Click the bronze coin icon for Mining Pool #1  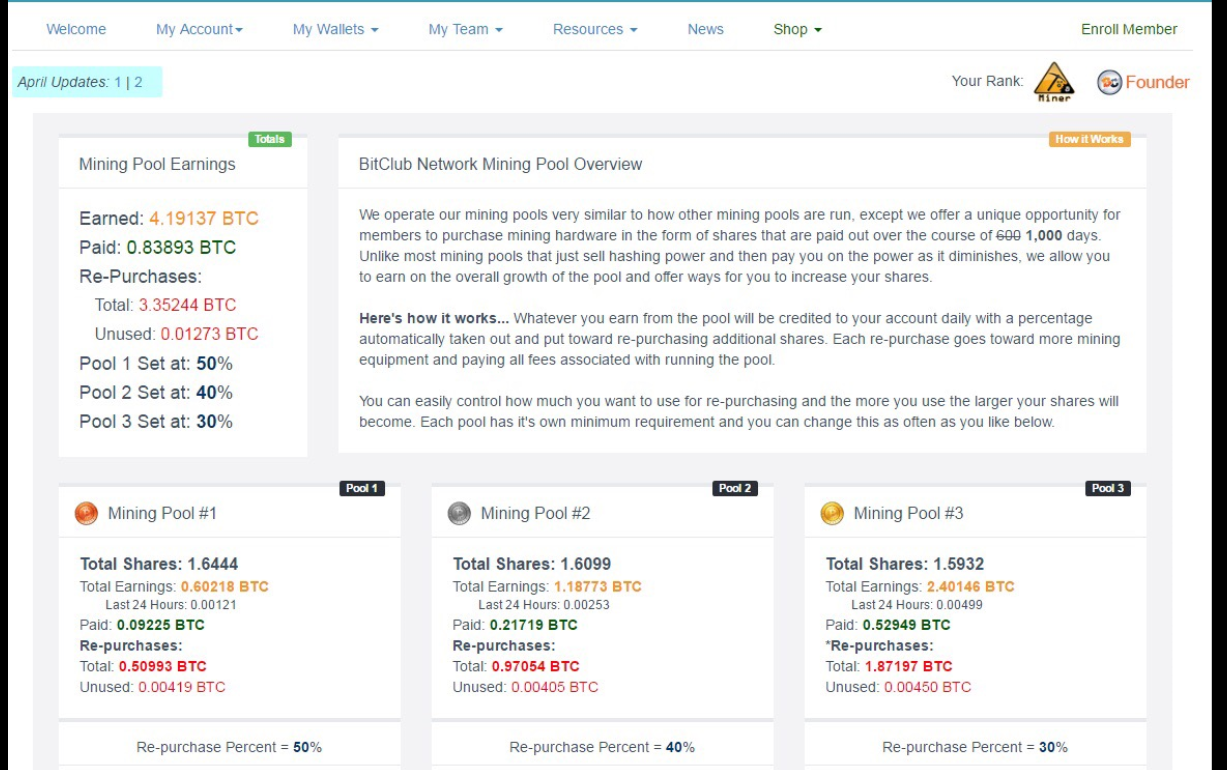point(86,514)
